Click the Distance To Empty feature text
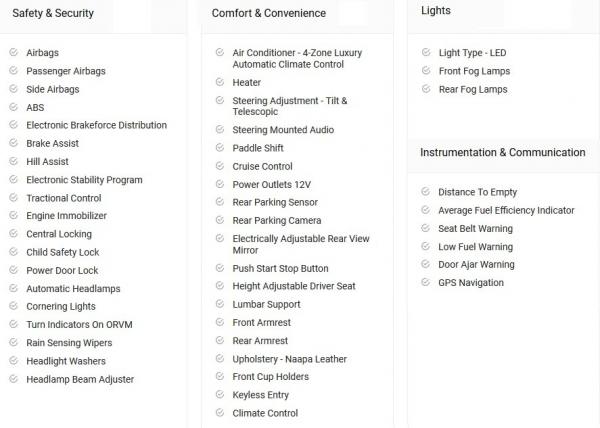The width and height of the screenshot is (600, 428). [478, 192]
